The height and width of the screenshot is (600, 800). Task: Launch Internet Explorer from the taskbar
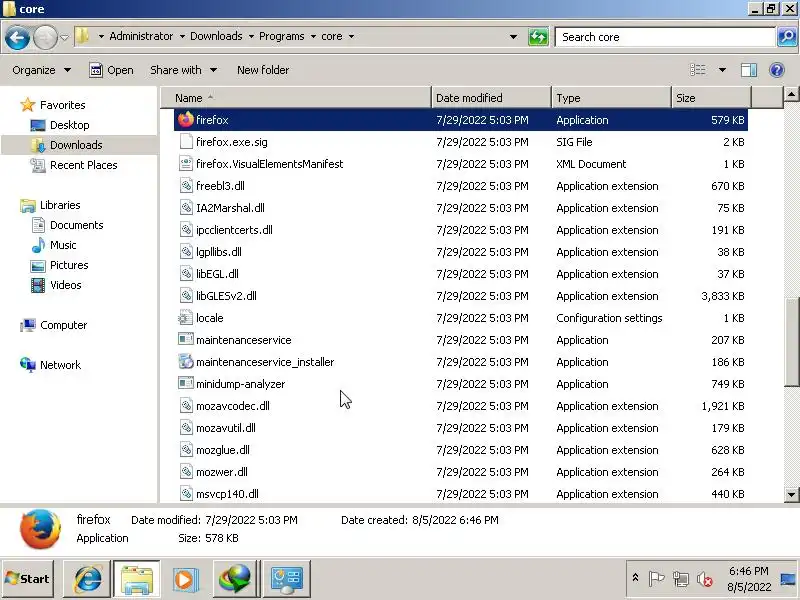pos(87,579)
